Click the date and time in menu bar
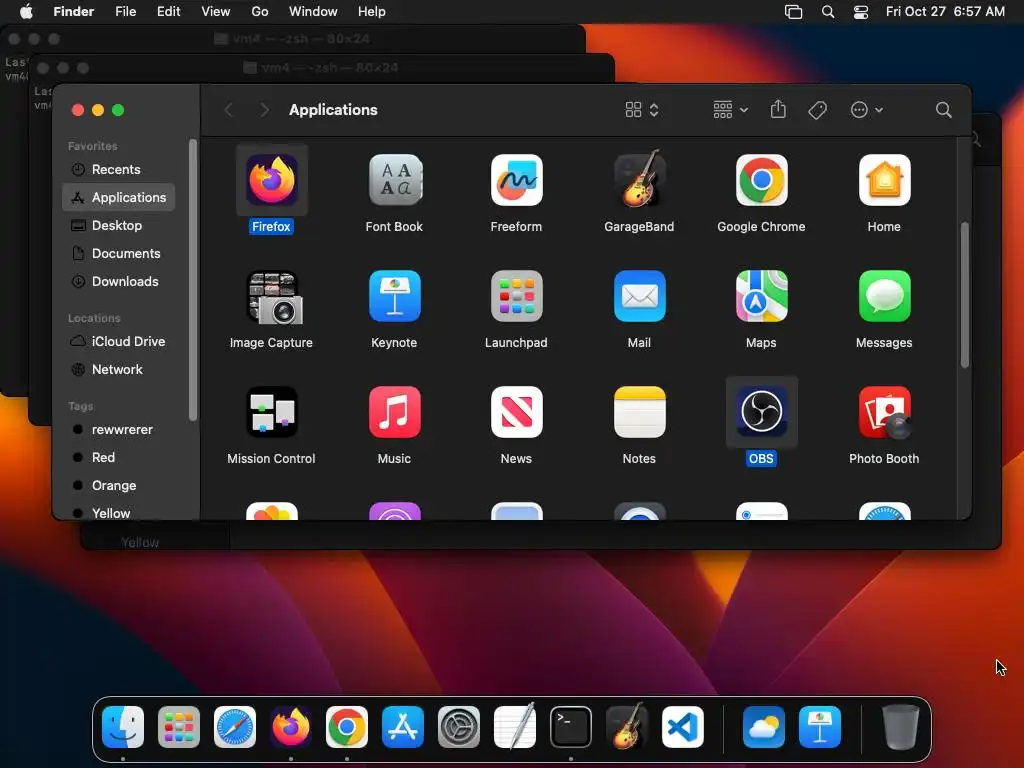 (945, 11)
